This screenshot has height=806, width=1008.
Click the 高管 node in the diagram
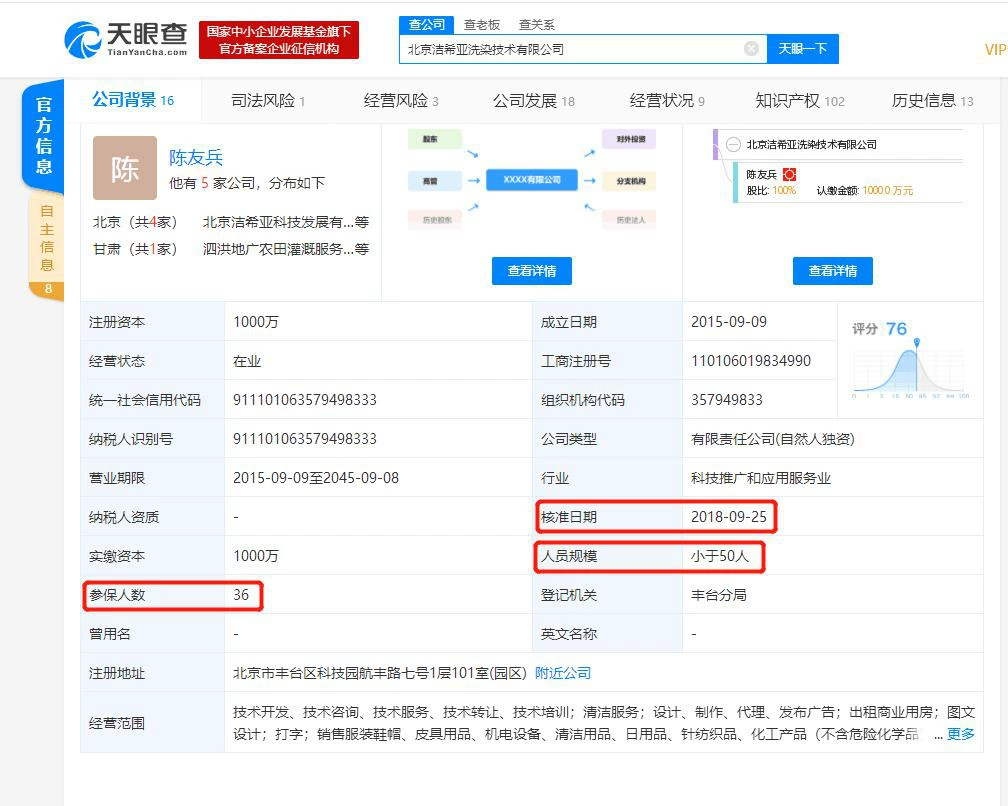(435, 181)
